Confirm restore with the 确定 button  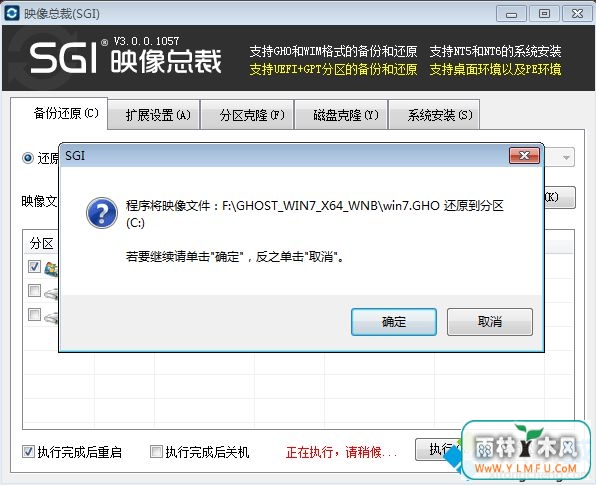coord(394,322)
